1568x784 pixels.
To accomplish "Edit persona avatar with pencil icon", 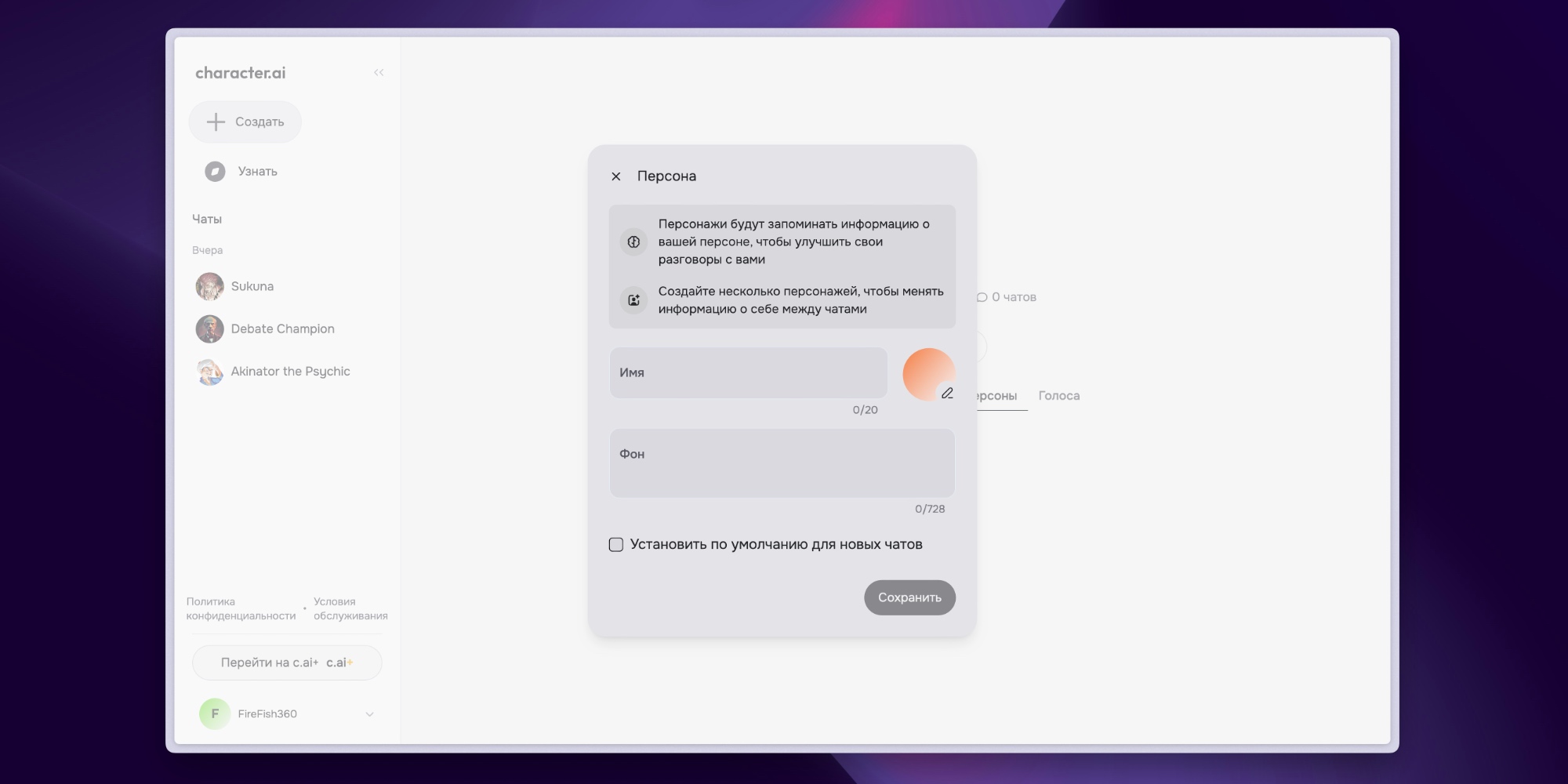I will click(x=947, y=393).
